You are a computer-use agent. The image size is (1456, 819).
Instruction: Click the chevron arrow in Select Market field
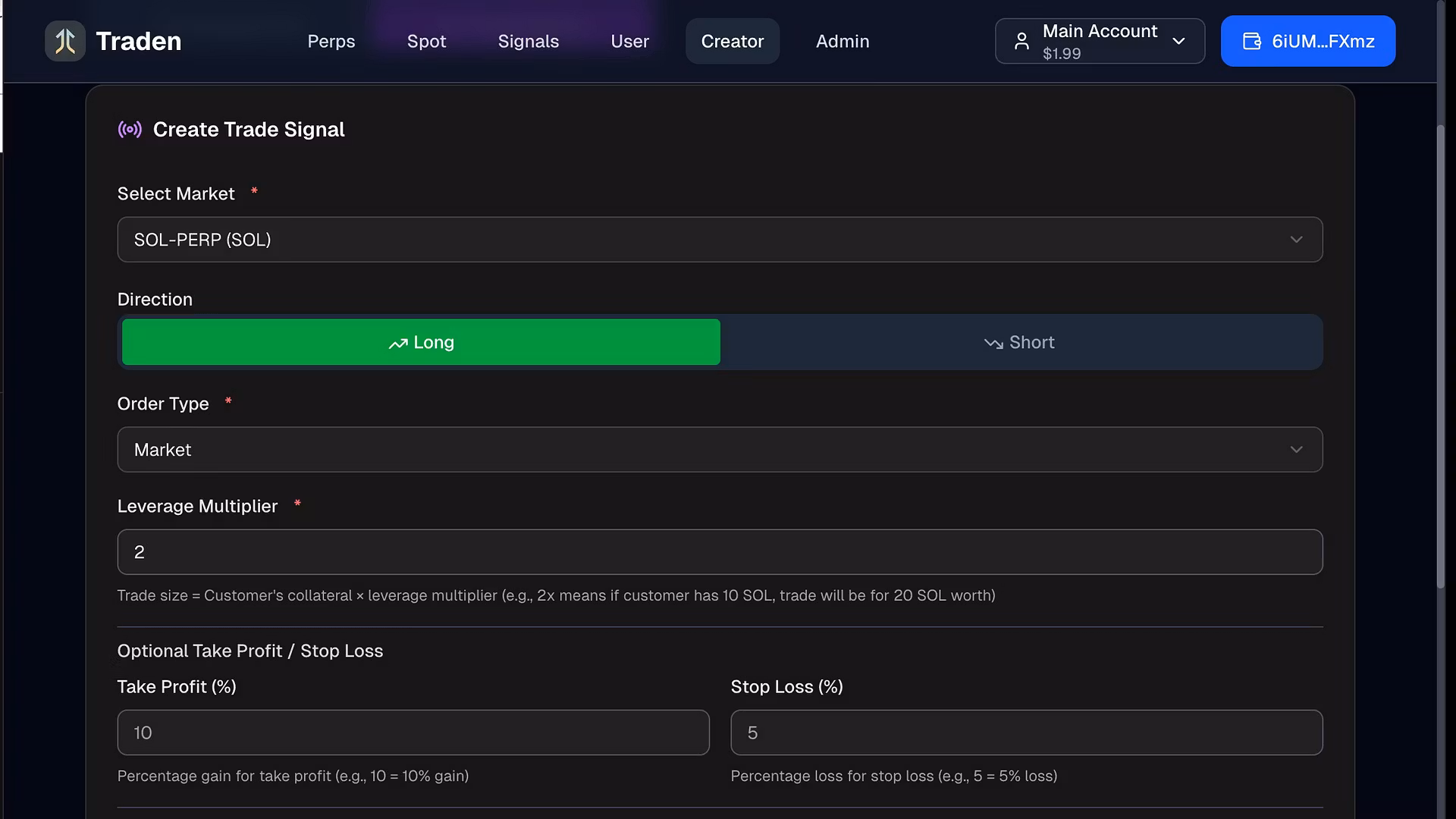coord(1296,240)
